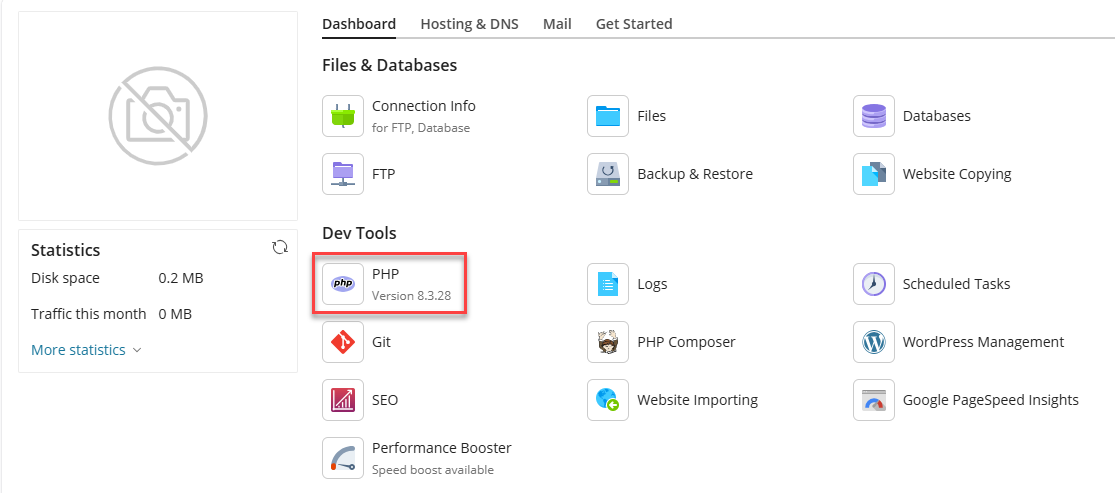Click the PHP text label

tap(386, 274)
